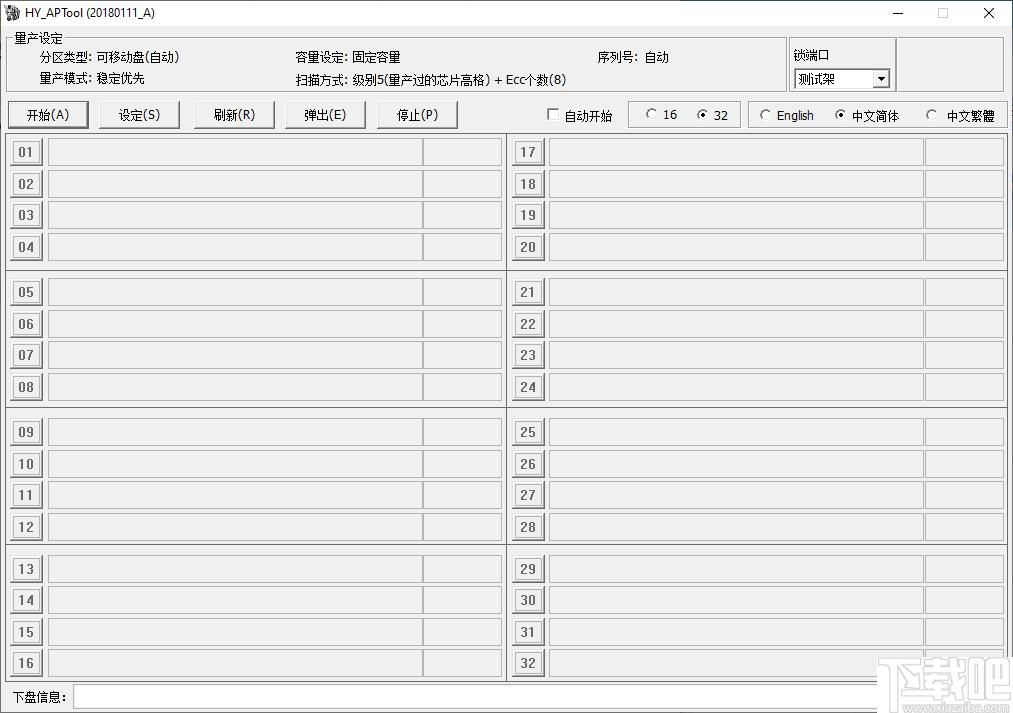
Task: Choose port slot 13
Action: coord(26,569)
